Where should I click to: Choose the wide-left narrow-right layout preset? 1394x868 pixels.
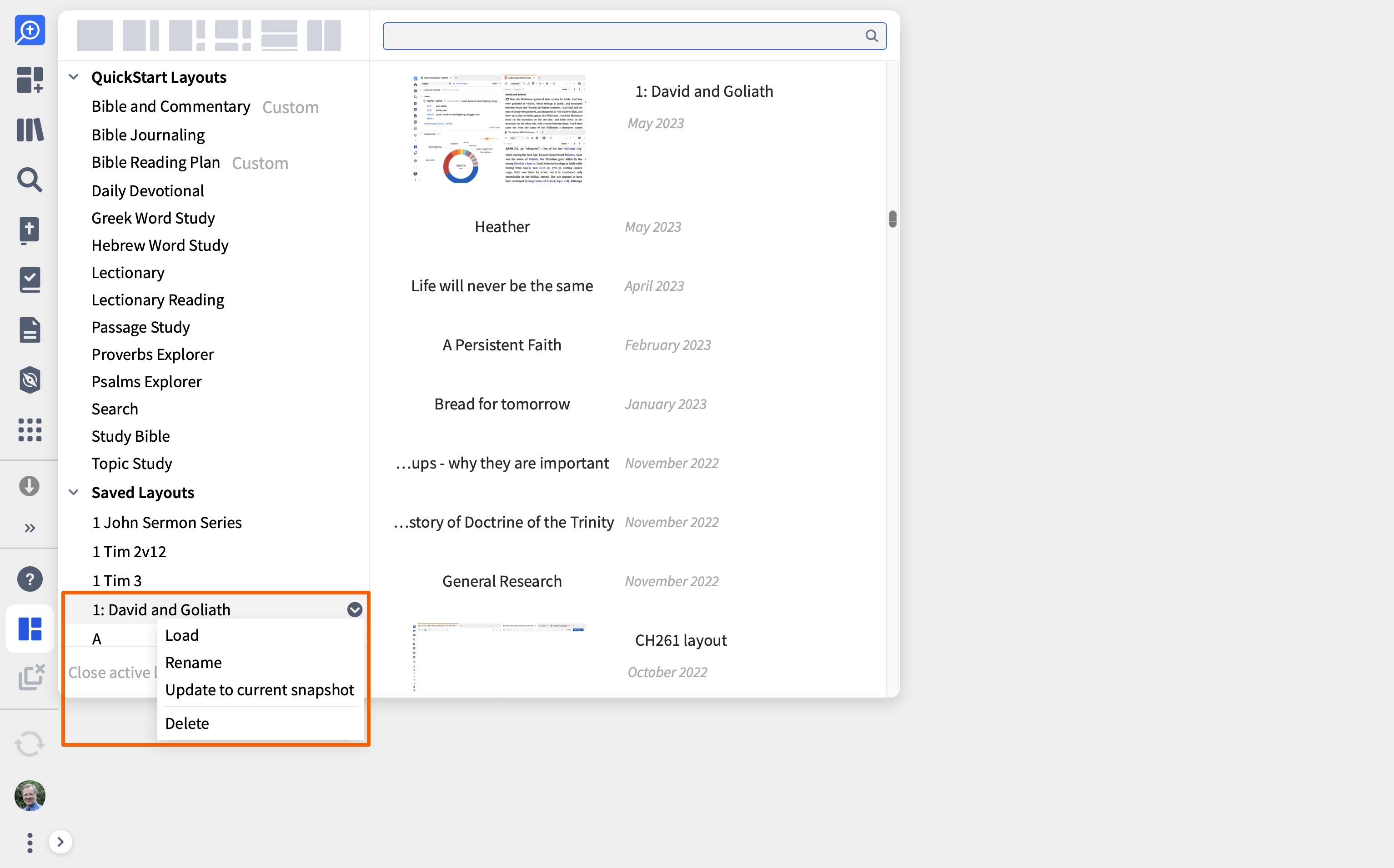coord(141,35)
